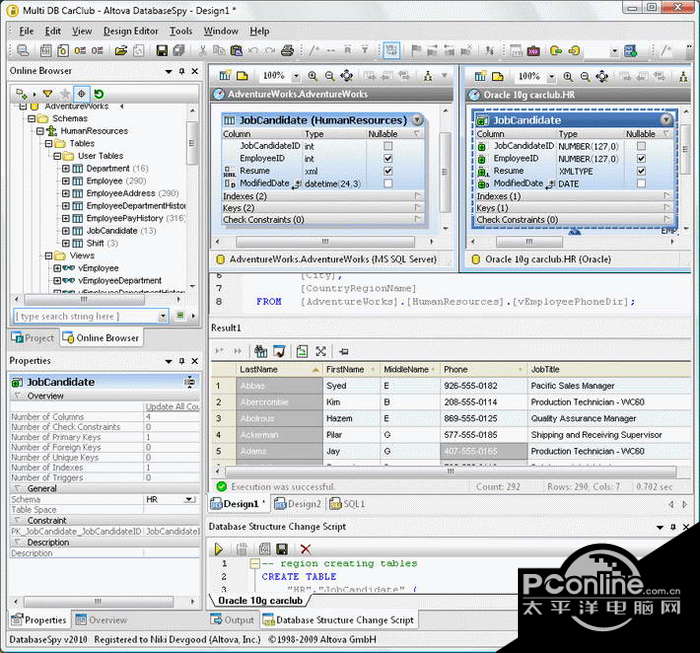Click the red X discard icon in Change Script
Viewport: 700px width, 653px height.
[x=305, y=549]
